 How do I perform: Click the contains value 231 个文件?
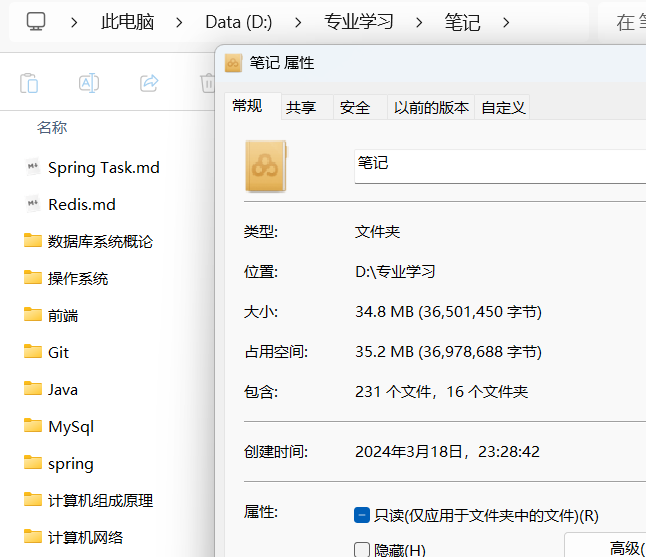click(442, 391)
